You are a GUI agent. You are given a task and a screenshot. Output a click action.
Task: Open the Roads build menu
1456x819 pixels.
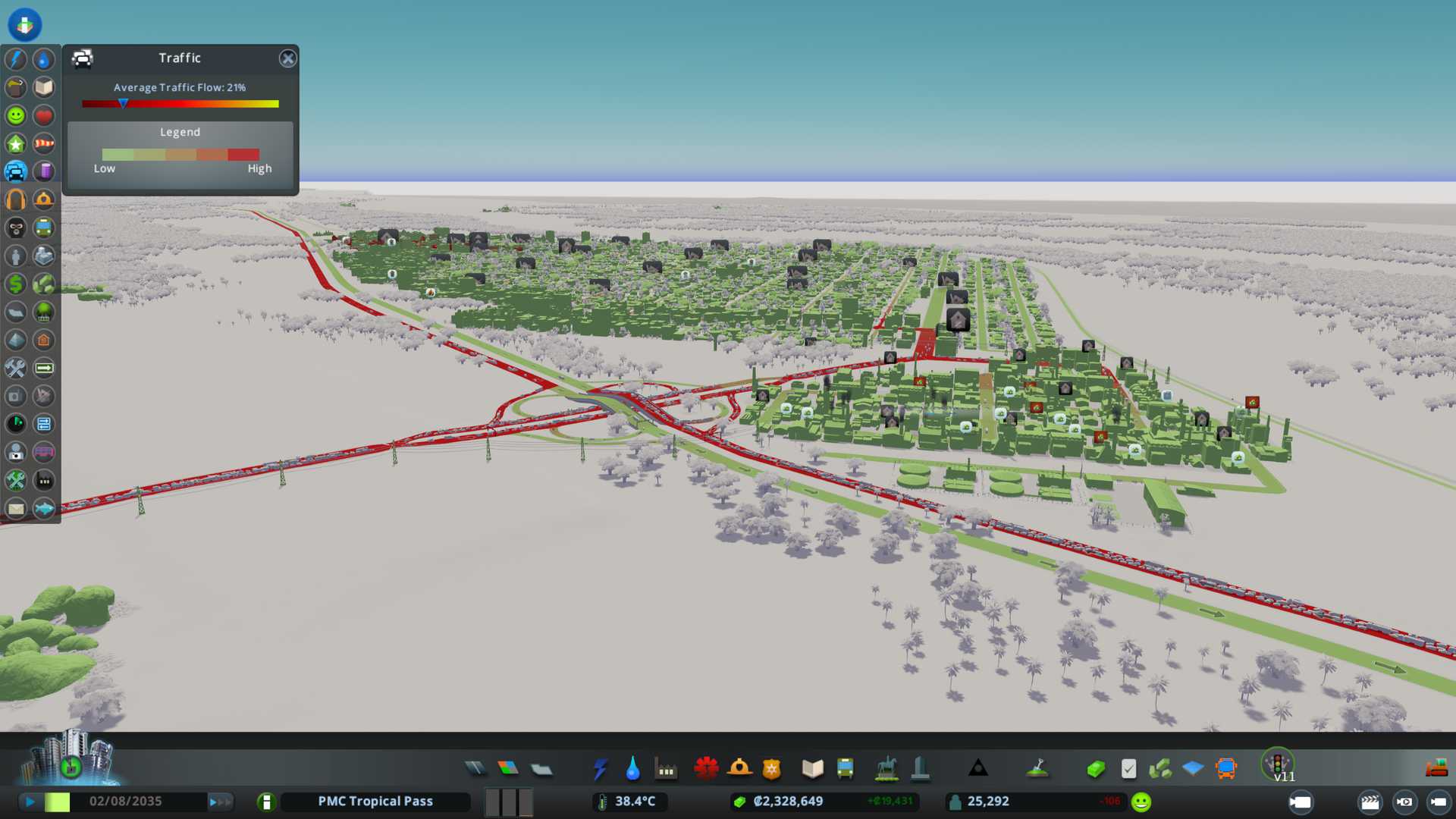475,769
